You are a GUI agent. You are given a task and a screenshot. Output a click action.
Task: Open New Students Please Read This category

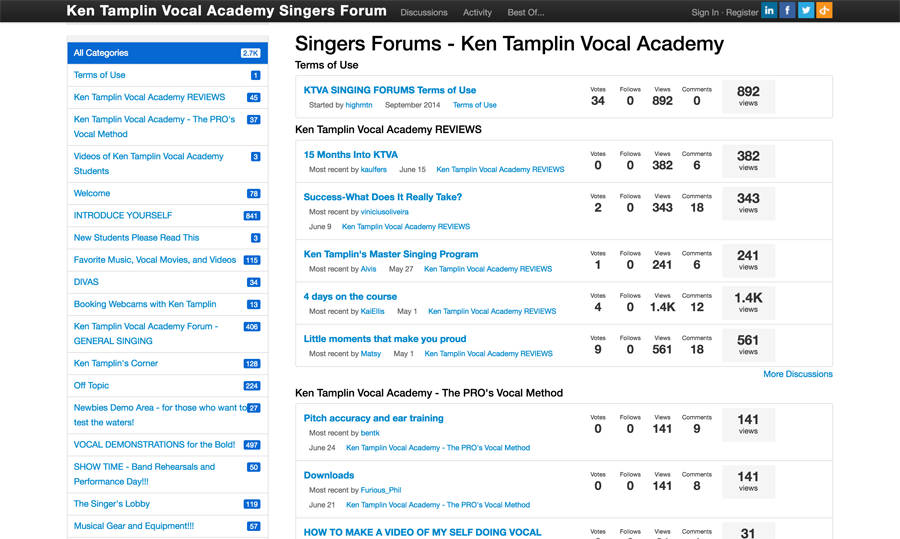pyautogui.click(x=137, y=238)
